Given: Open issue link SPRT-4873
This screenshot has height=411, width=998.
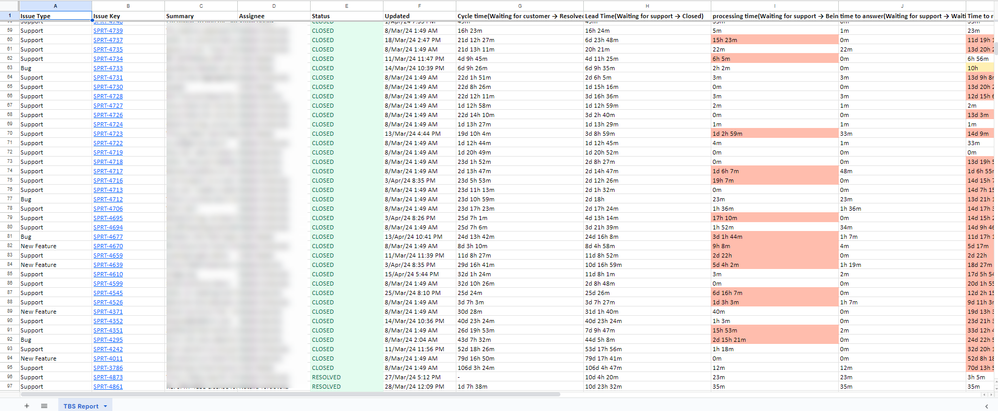Looking at the screenshot, I should [108, 377].
